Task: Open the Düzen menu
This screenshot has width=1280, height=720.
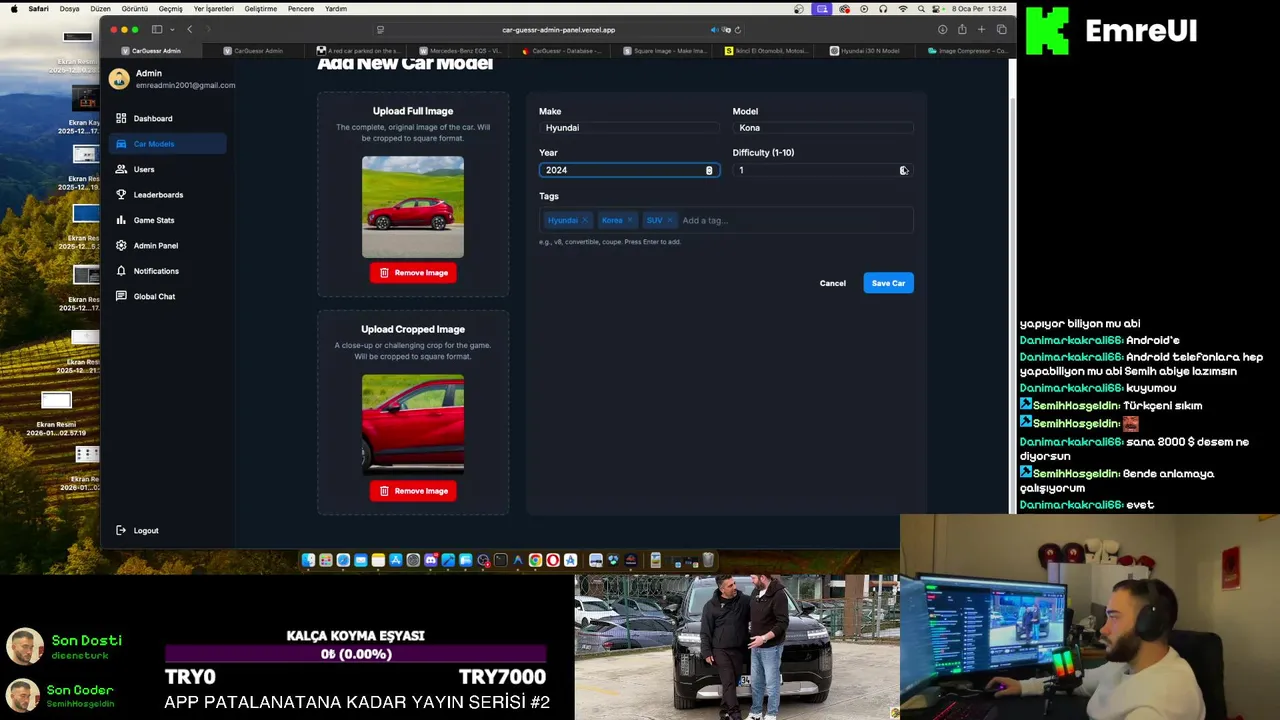Action: pos(100,9)
